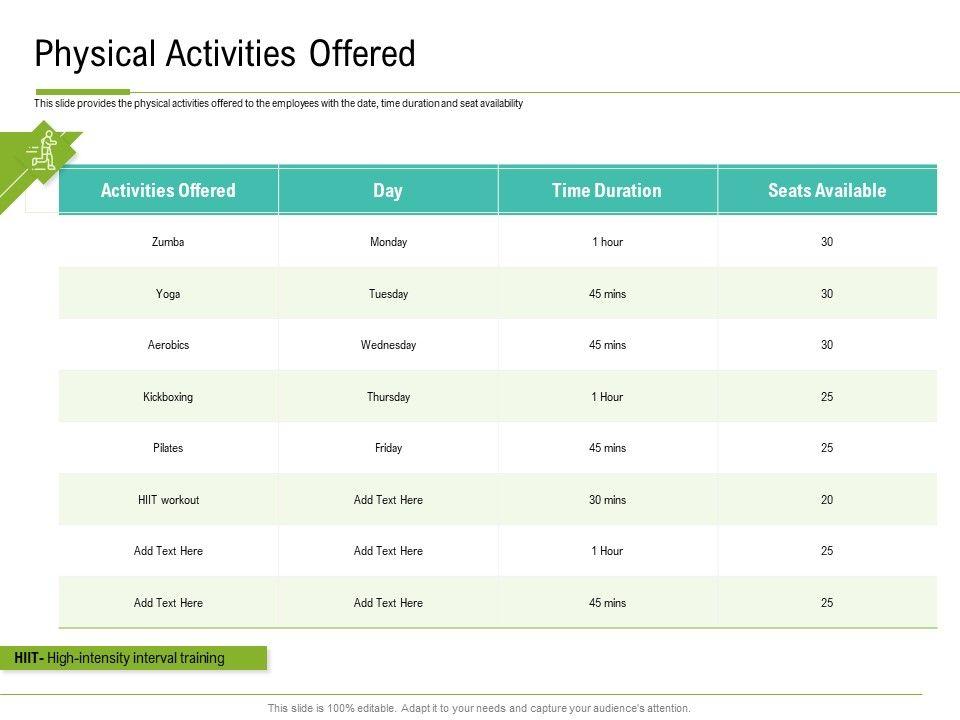Click the Zumba activity cell
Viewport: 960px width, 720px height.
(168, 242)
